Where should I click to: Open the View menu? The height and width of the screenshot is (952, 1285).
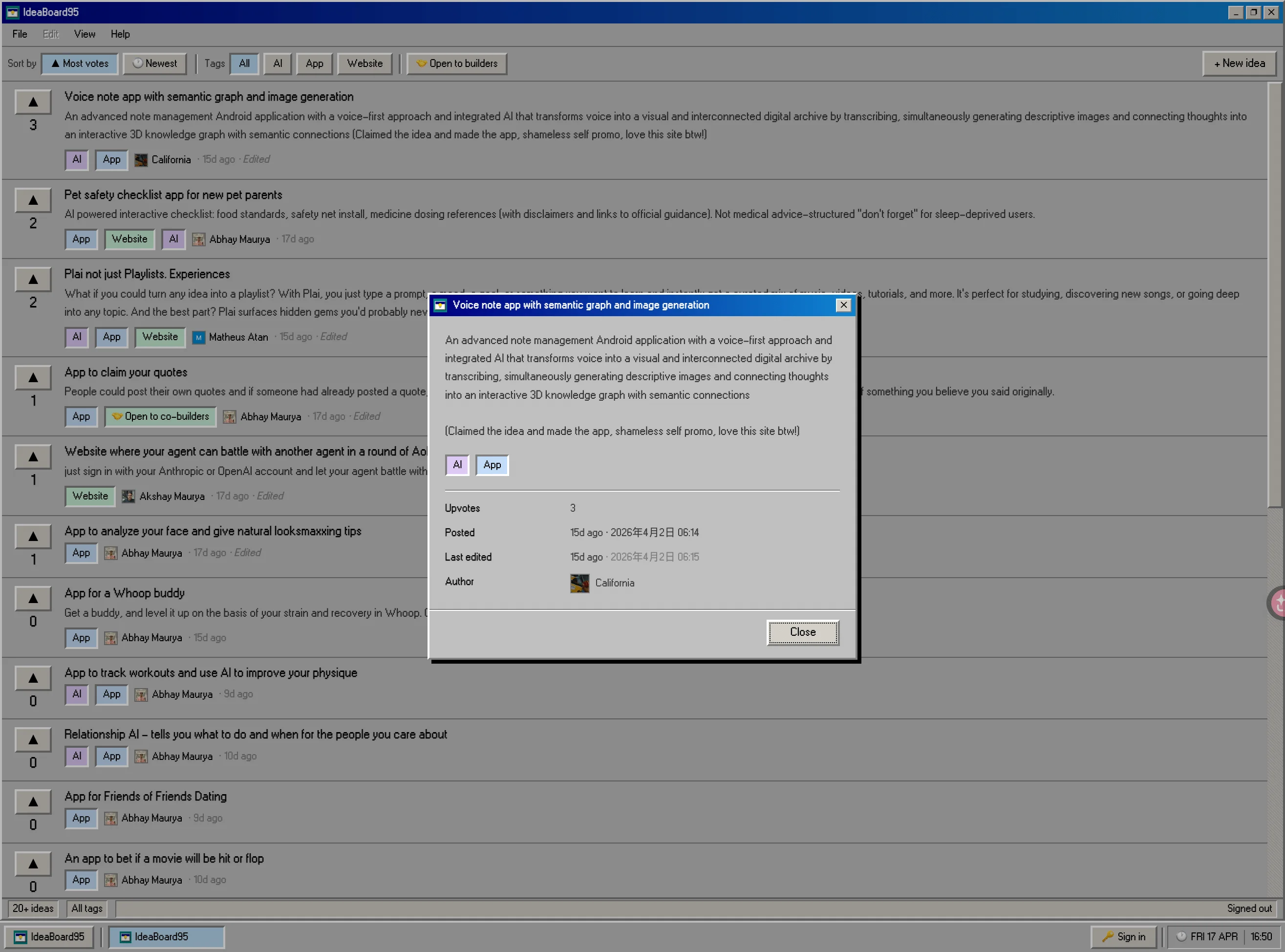[84, 34]
